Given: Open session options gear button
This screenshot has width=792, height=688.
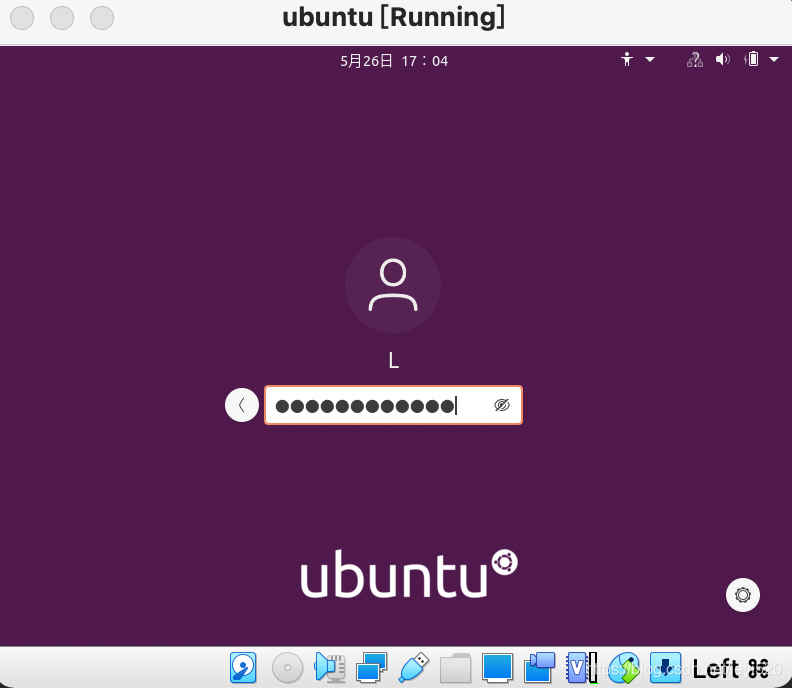Looking at the screenshot, I should point(742,595).
